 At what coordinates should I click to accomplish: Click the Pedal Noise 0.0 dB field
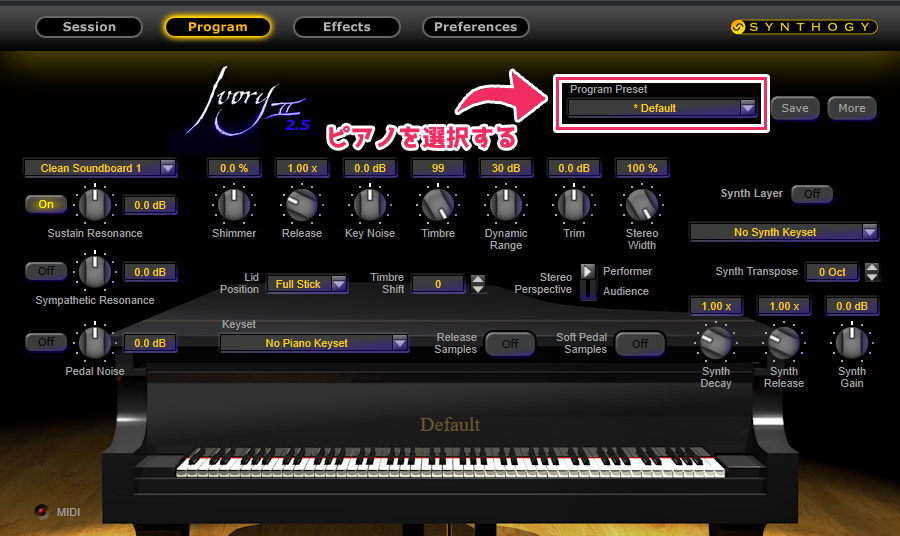point(150,343)
